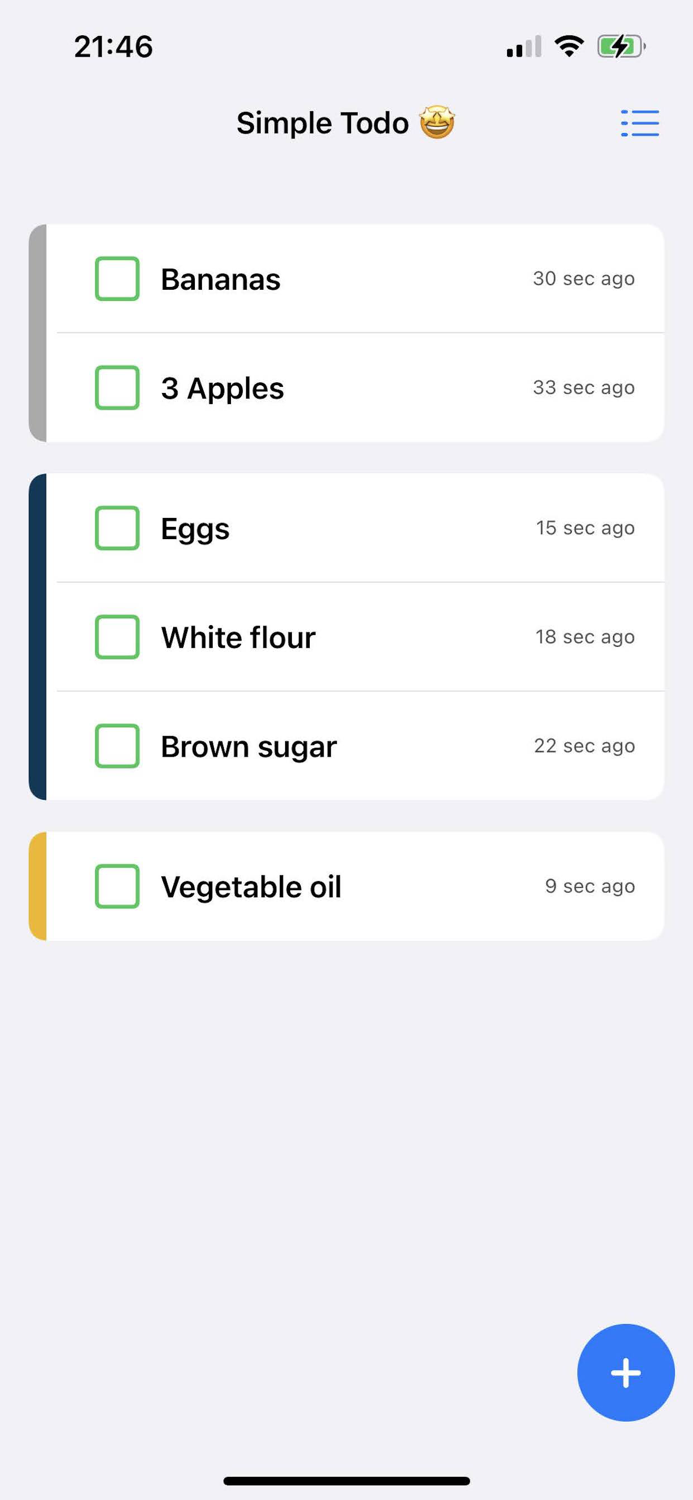Image resolution: width=693 pixels, height=1500 pixels.
Task: Open the list menu icon at top right
Action: pos(640,123)
